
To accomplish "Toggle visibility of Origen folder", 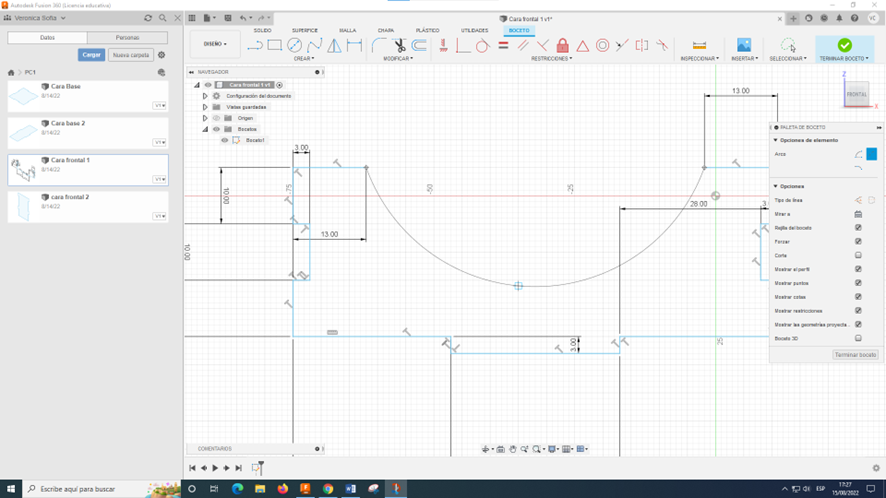I will [x=216, y=118].
